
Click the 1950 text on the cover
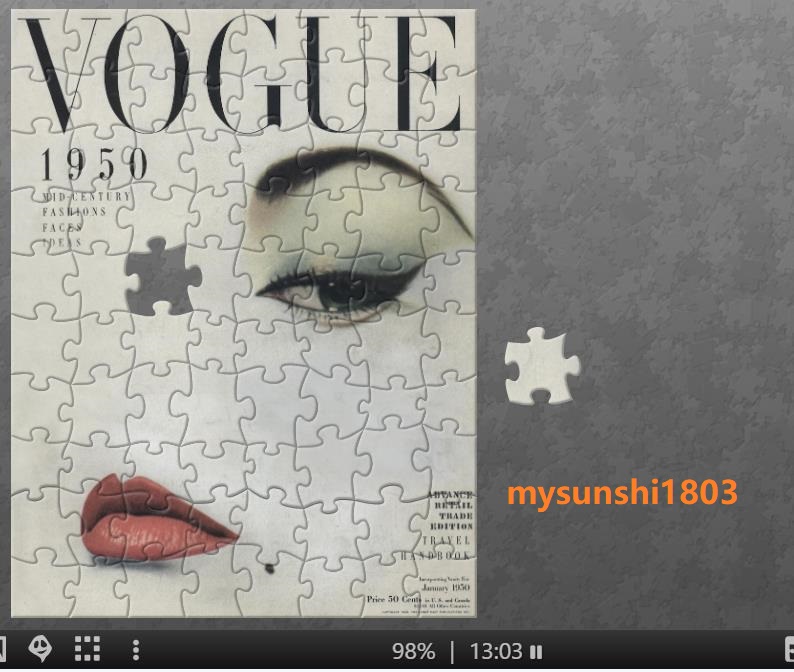[94, 166]
